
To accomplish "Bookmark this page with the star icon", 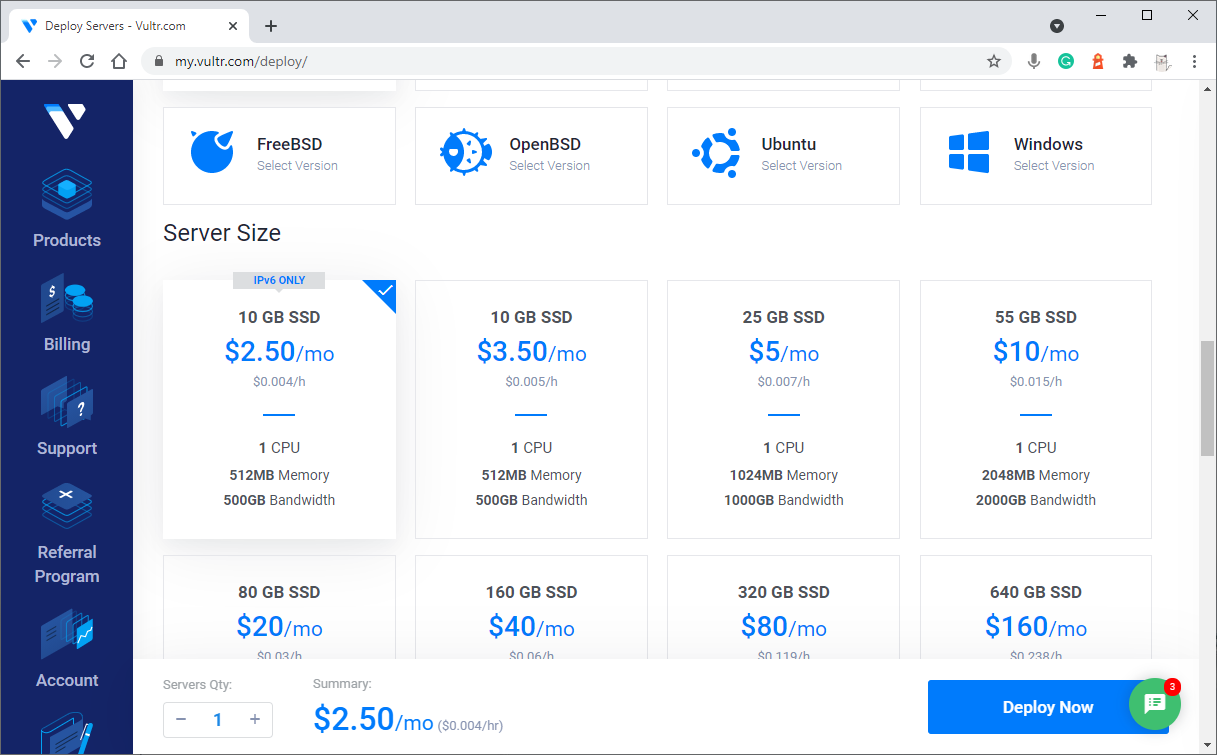I will click(994, 61).
